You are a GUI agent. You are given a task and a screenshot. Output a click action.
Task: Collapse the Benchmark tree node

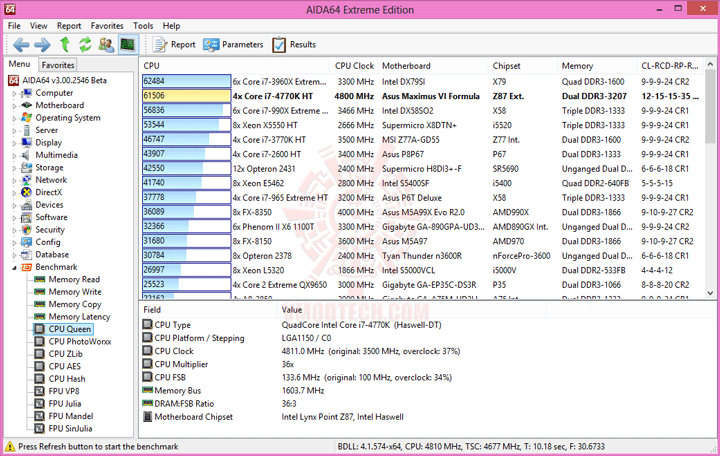pyautogui.click(x=14, y=267)
